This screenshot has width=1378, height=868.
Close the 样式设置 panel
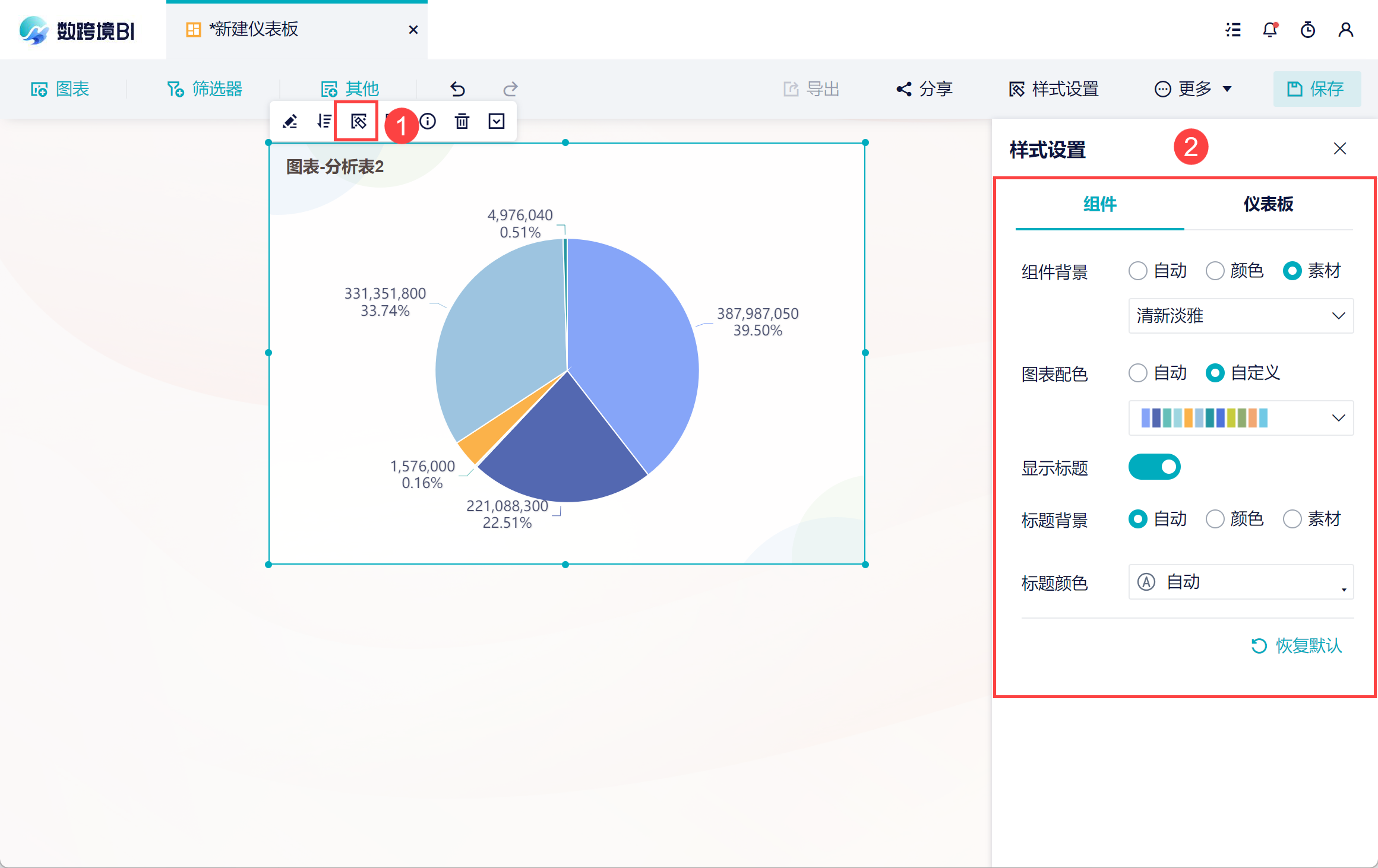point(1340,148)
